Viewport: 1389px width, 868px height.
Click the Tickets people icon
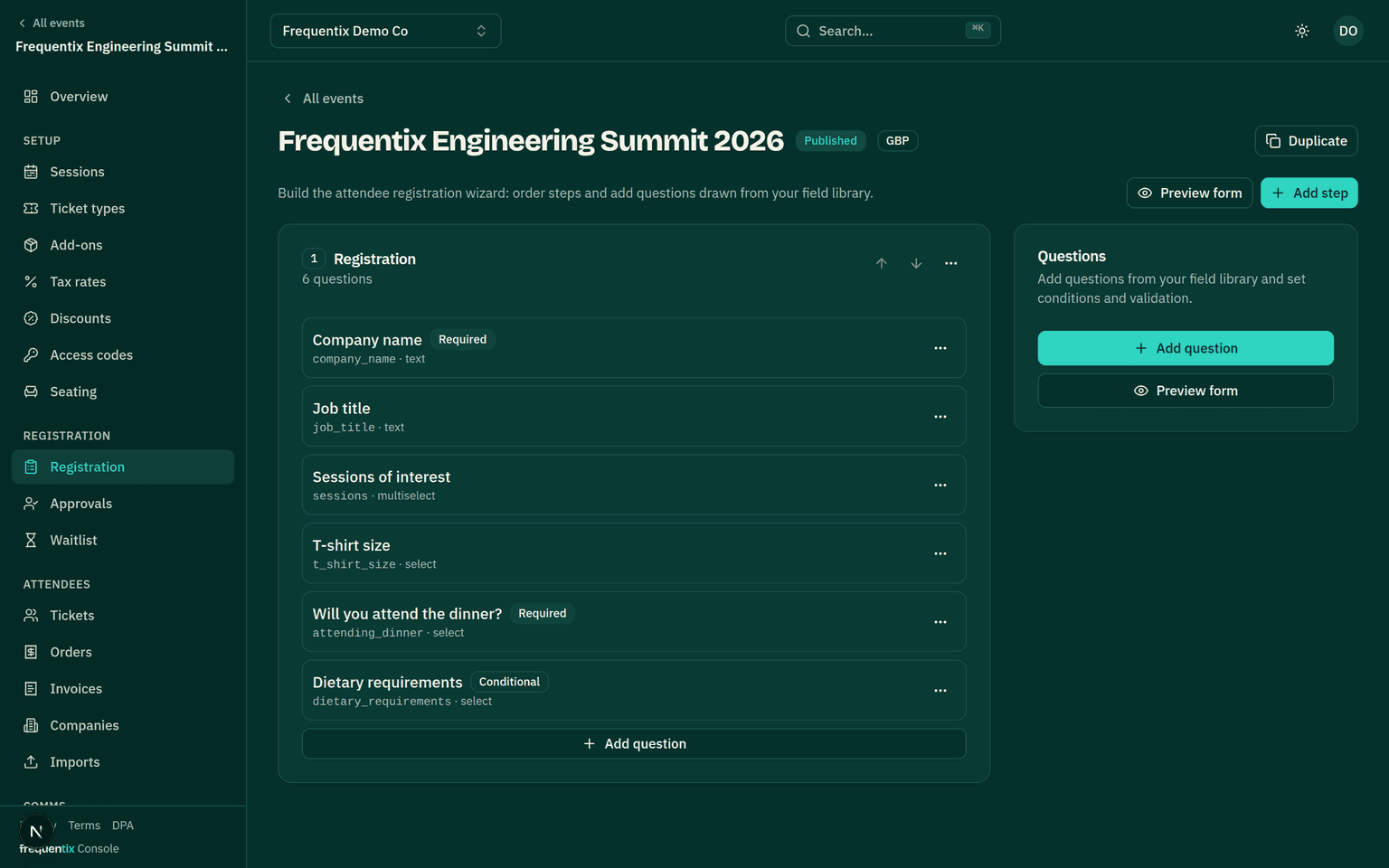31,615
